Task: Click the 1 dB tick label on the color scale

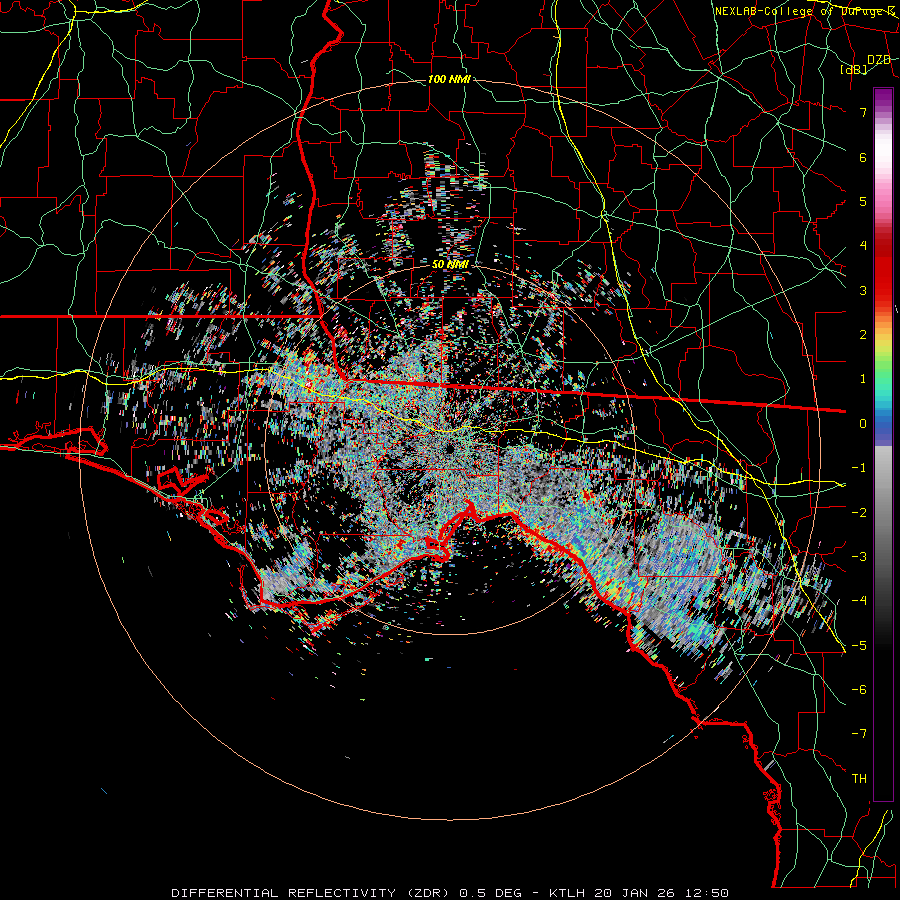Action: (x=863, y=379)
